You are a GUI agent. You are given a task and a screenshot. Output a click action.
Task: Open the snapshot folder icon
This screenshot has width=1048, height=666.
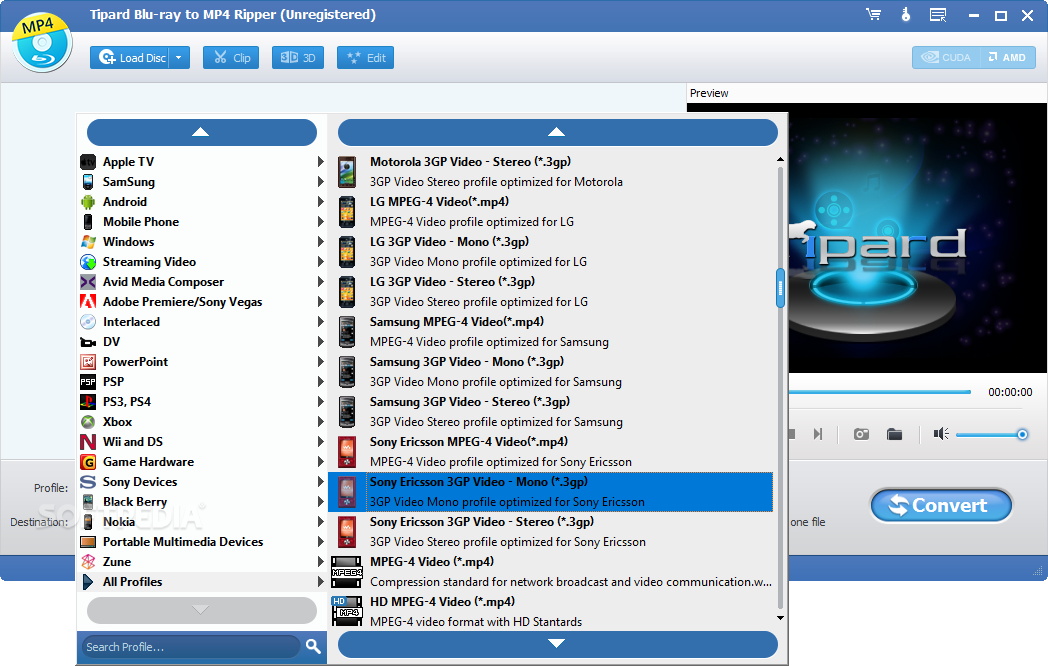894,435
